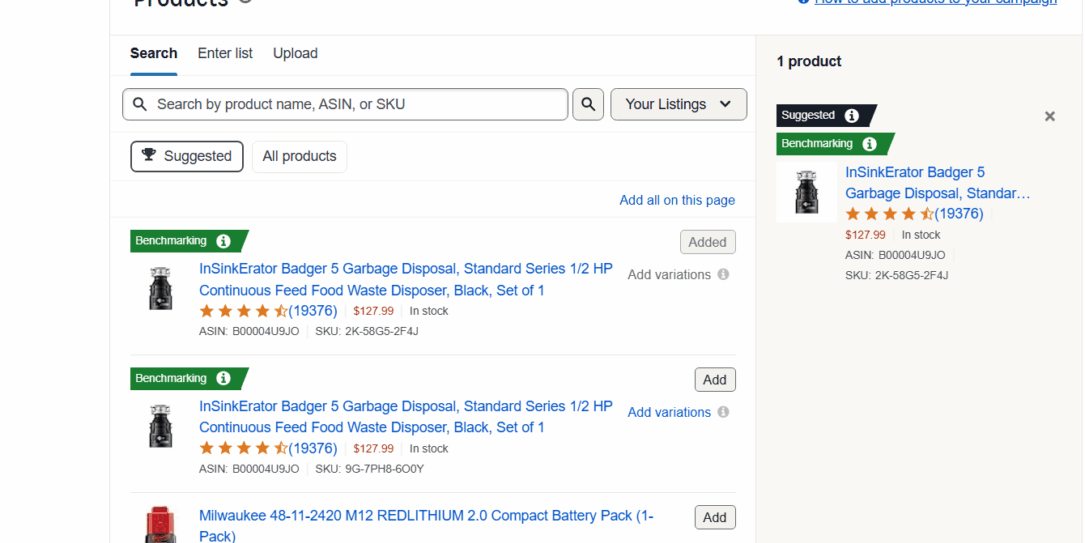Screen dimensions: 1085x543
Task: Switch to the Upload tab
Action: point(295,53)
